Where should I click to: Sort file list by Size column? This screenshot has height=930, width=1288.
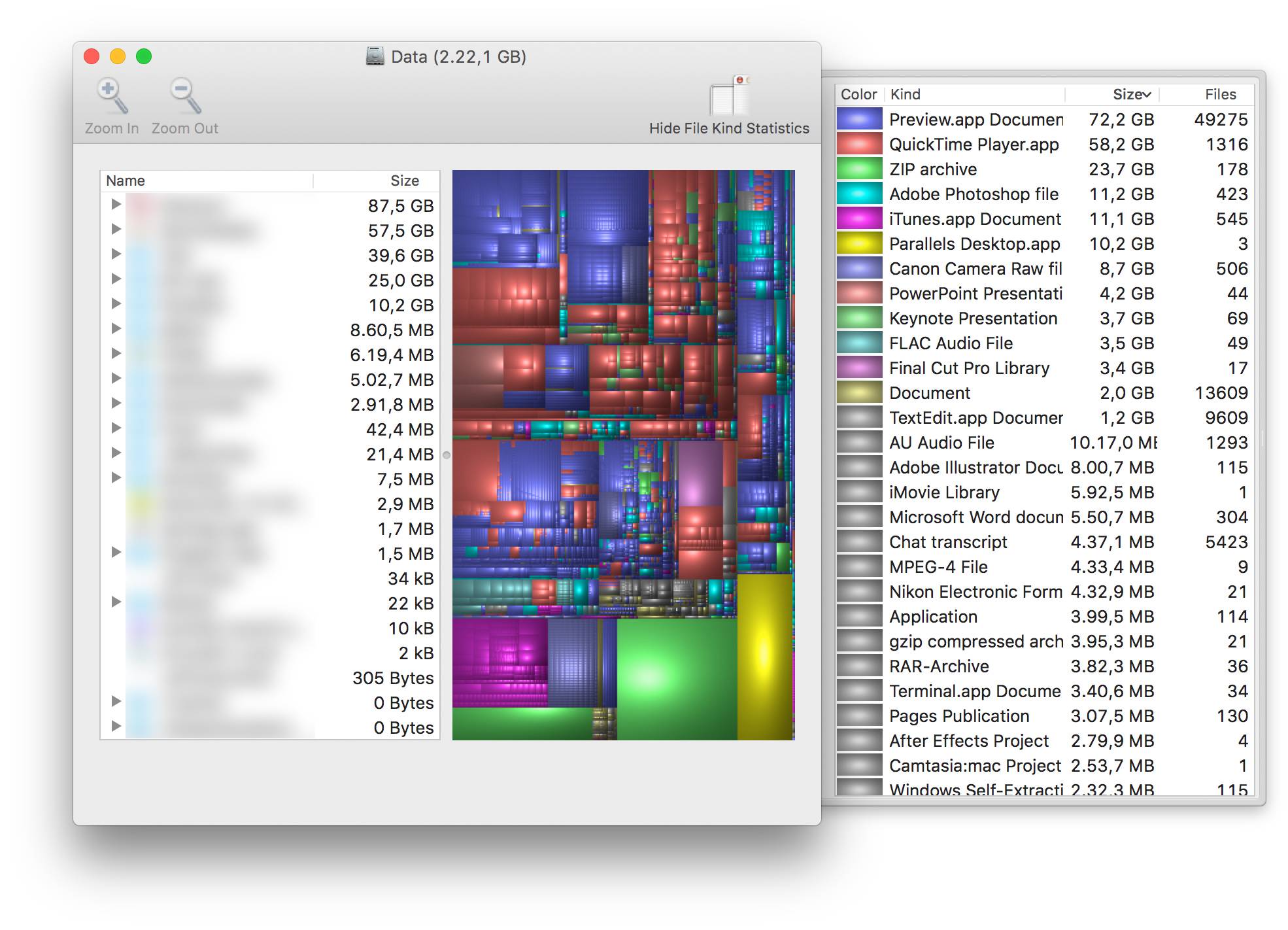click(x=377, y=181)
